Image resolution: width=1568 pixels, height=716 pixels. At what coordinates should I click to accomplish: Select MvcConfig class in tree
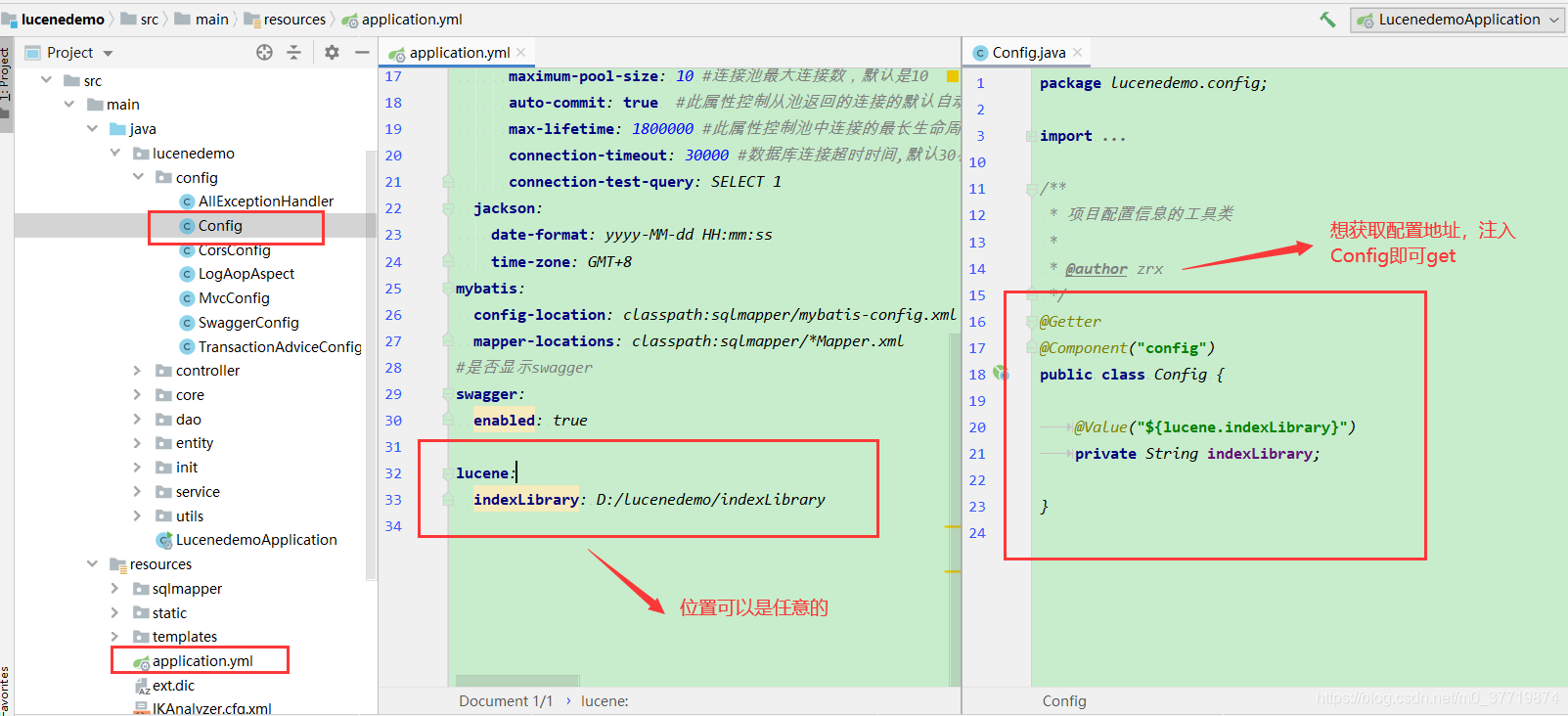pyautogui.click(x=225, y=298)
